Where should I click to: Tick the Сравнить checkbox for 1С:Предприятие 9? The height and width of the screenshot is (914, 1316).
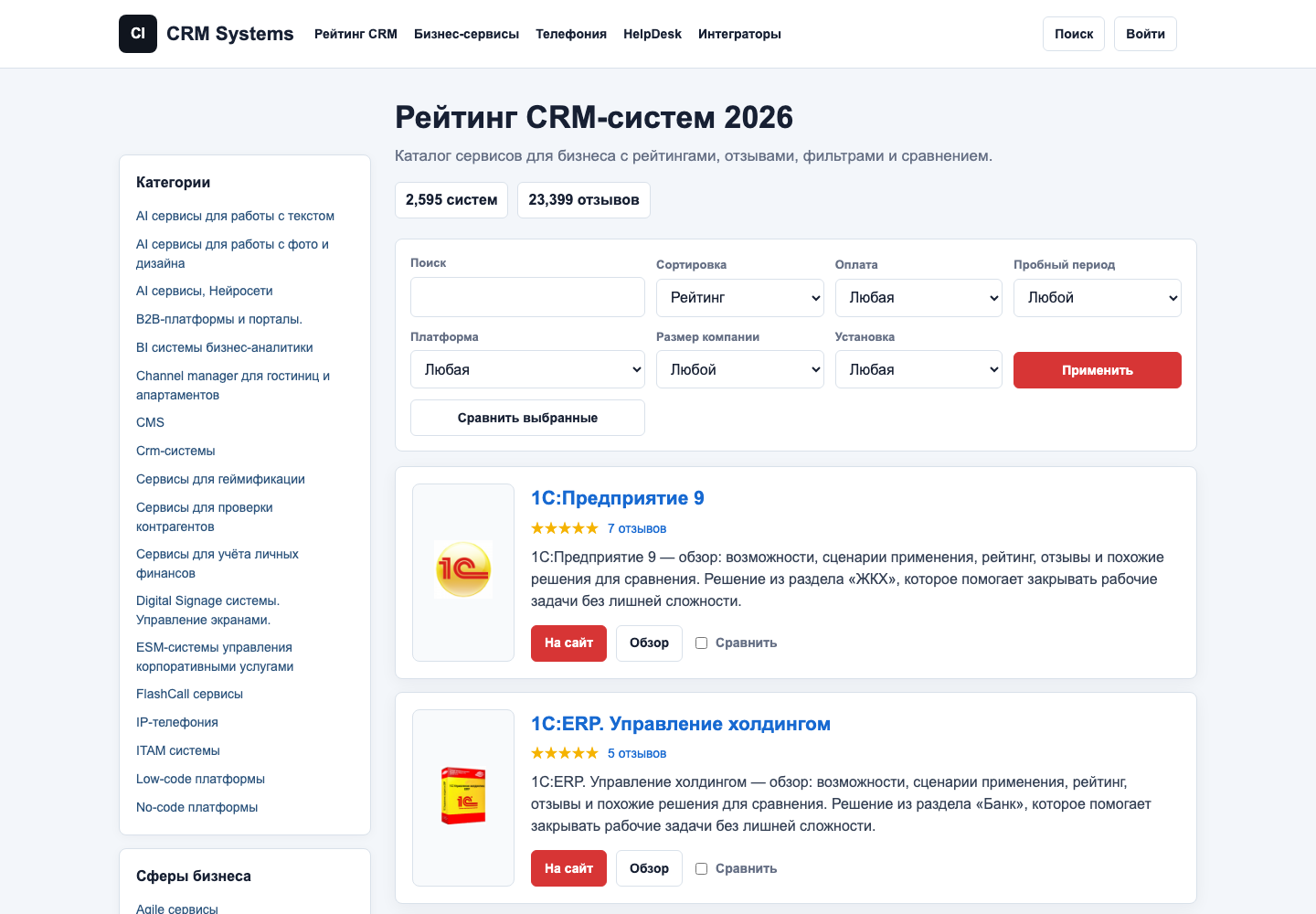[701, 643]
